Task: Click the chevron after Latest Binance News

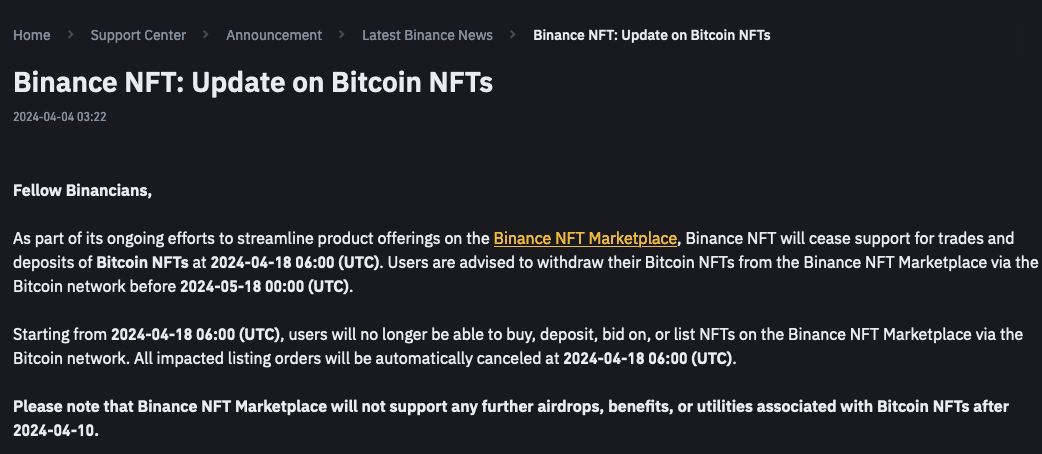Action: coord(513,35)
